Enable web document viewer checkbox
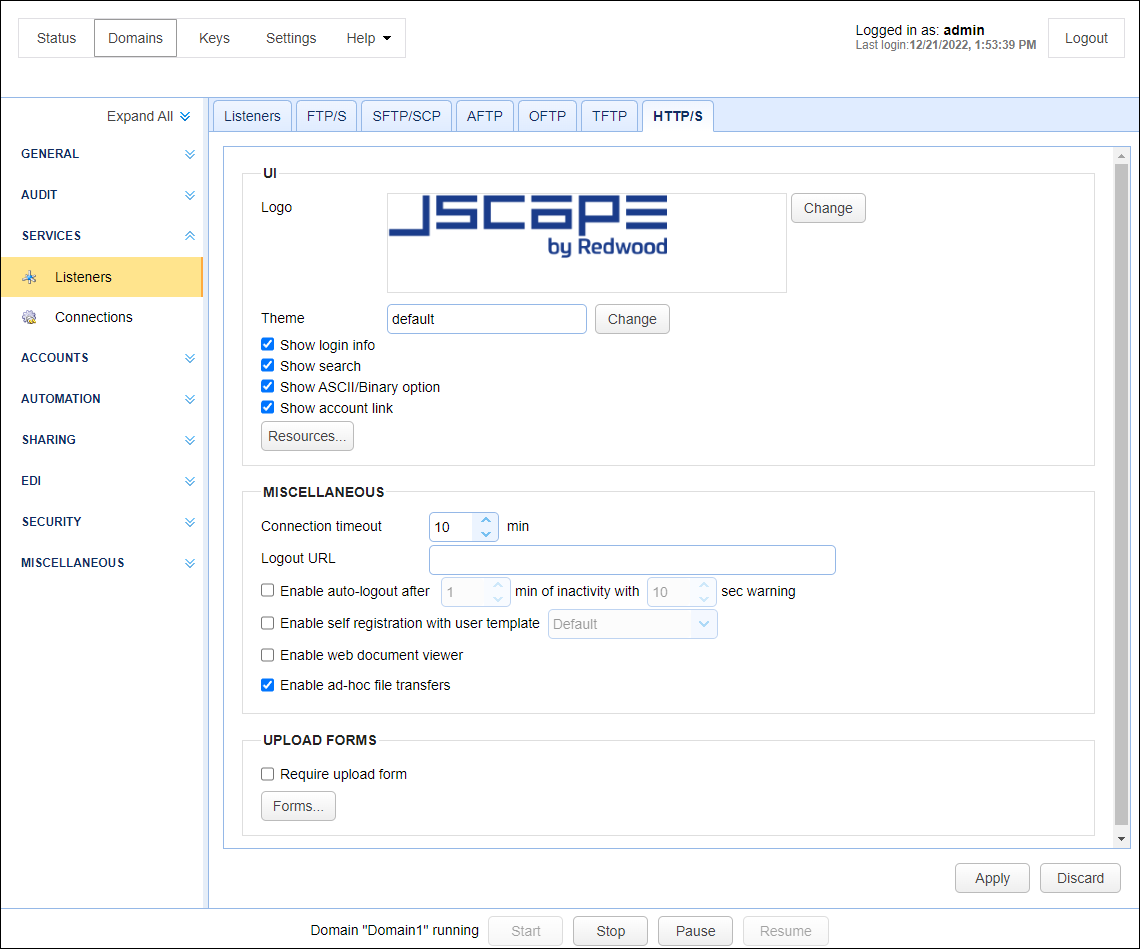 click(x=268, y=655)
